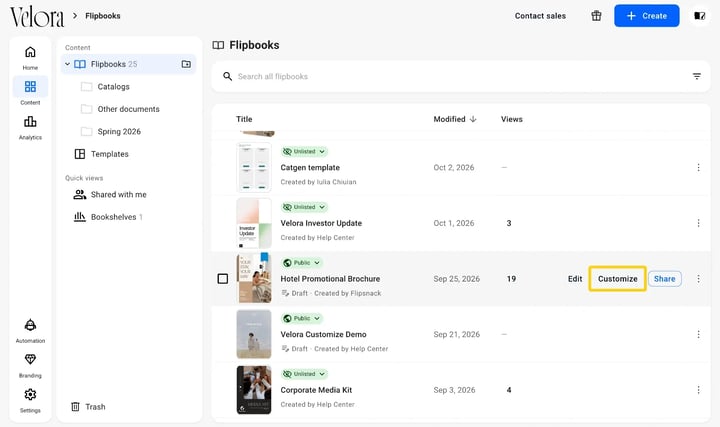Click the Sep 25, 2026 date cell
The height and width of the screenshot is (427, 720).
click(456, 279)
